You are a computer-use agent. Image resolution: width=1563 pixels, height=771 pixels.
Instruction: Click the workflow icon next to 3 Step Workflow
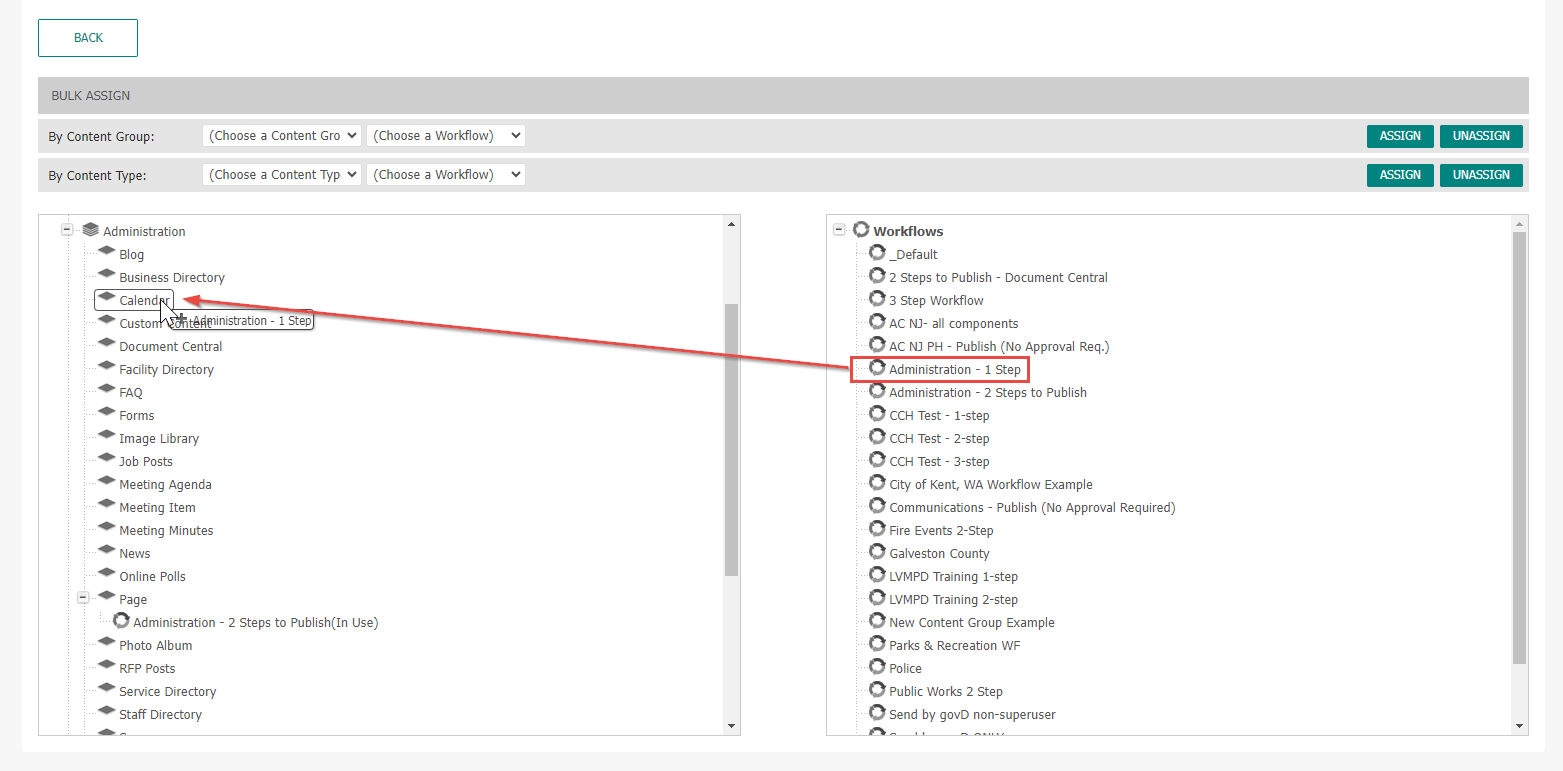click(876, 299)
